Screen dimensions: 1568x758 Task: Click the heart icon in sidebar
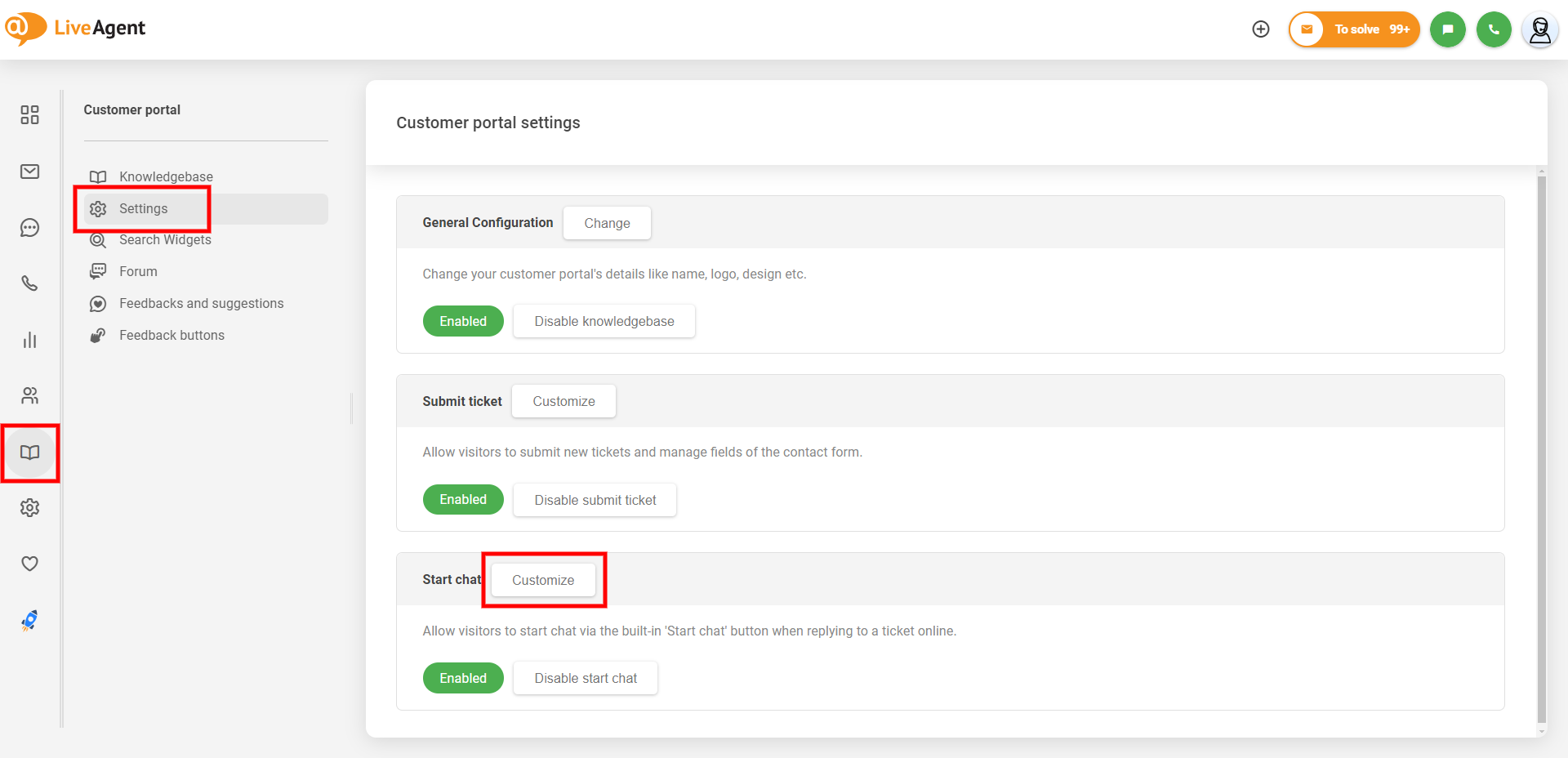tap(30, 564)
